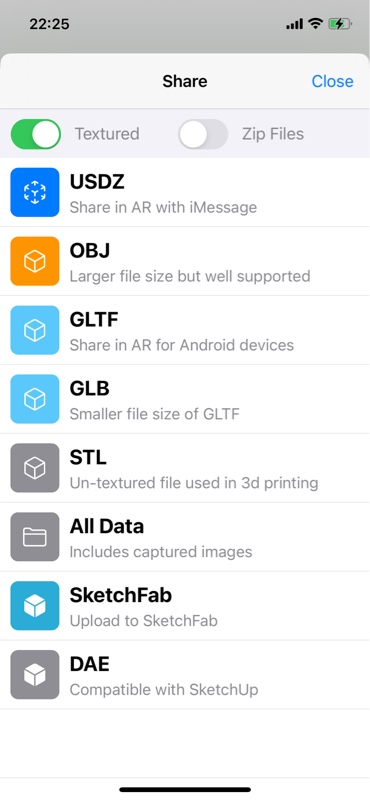The image size is (370, 800).
Task: Tap the GLTF light-blue cube icon
Action: coord(35,330)
